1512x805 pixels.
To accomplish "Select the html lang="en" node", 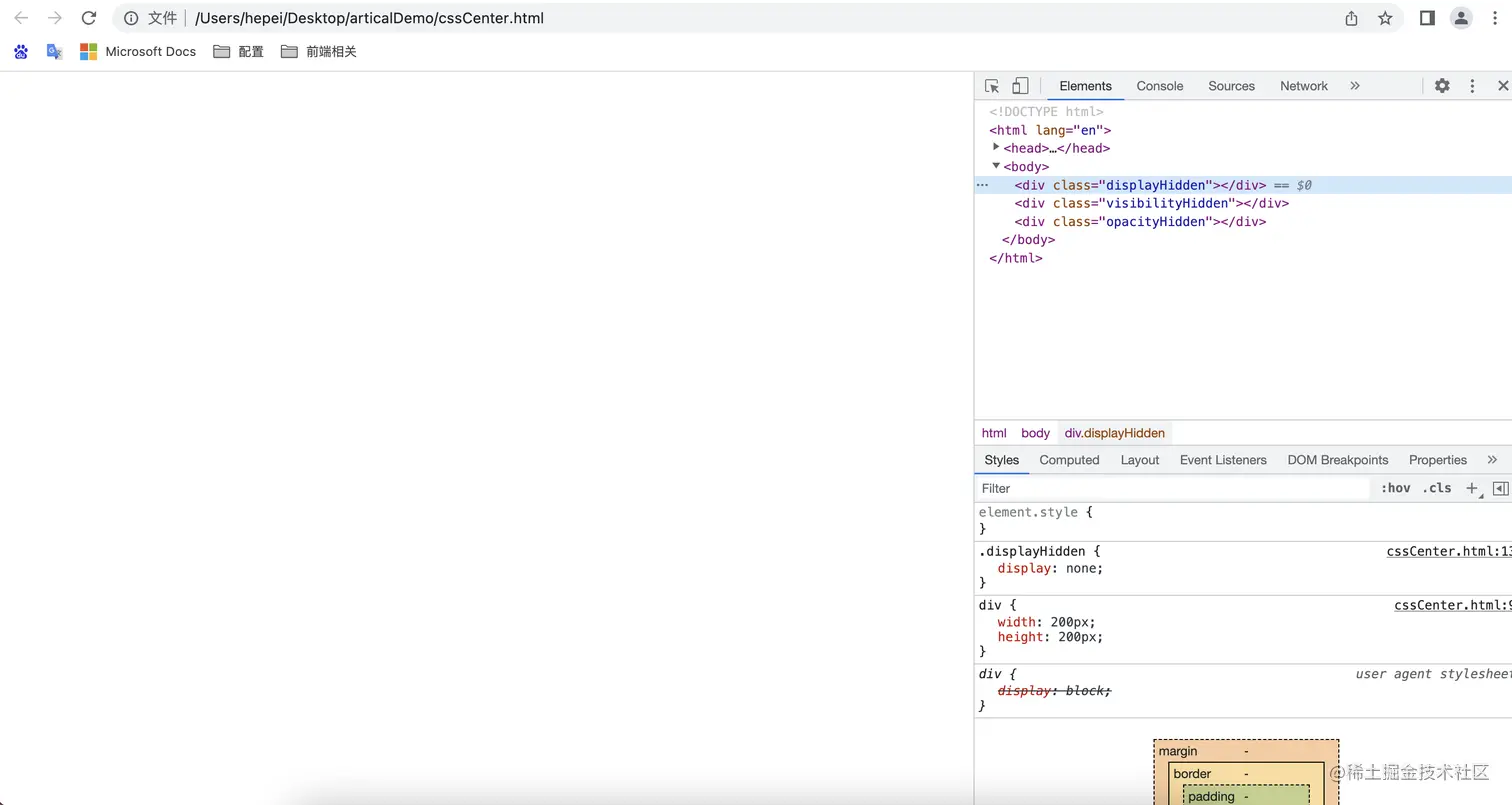I will pos(1050,130).
